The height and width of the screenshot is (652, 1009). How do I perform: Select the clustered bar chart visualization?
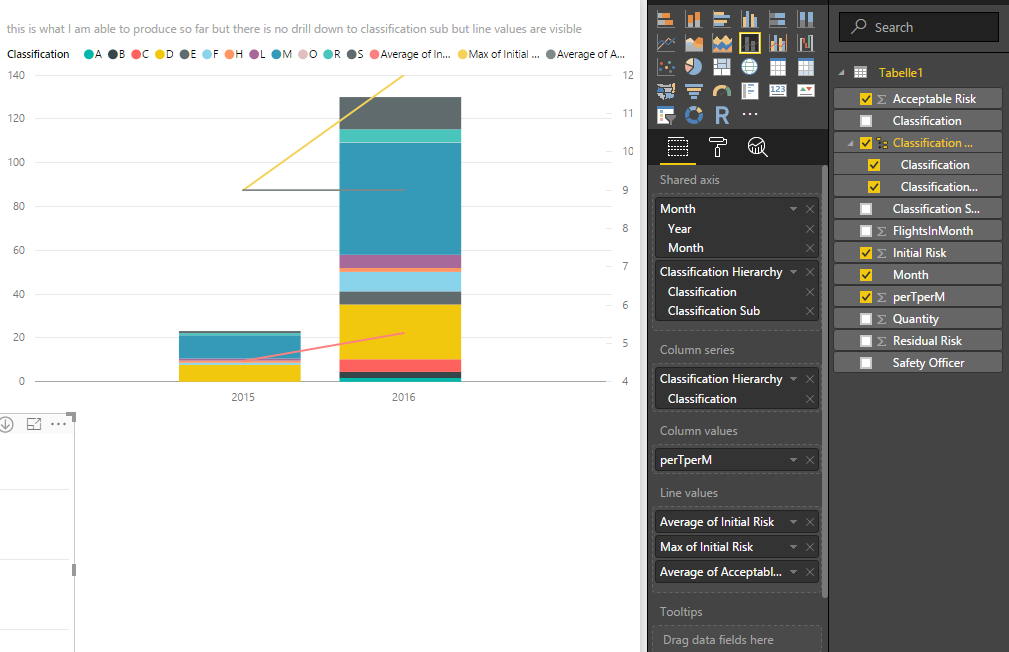click(721, 19)
